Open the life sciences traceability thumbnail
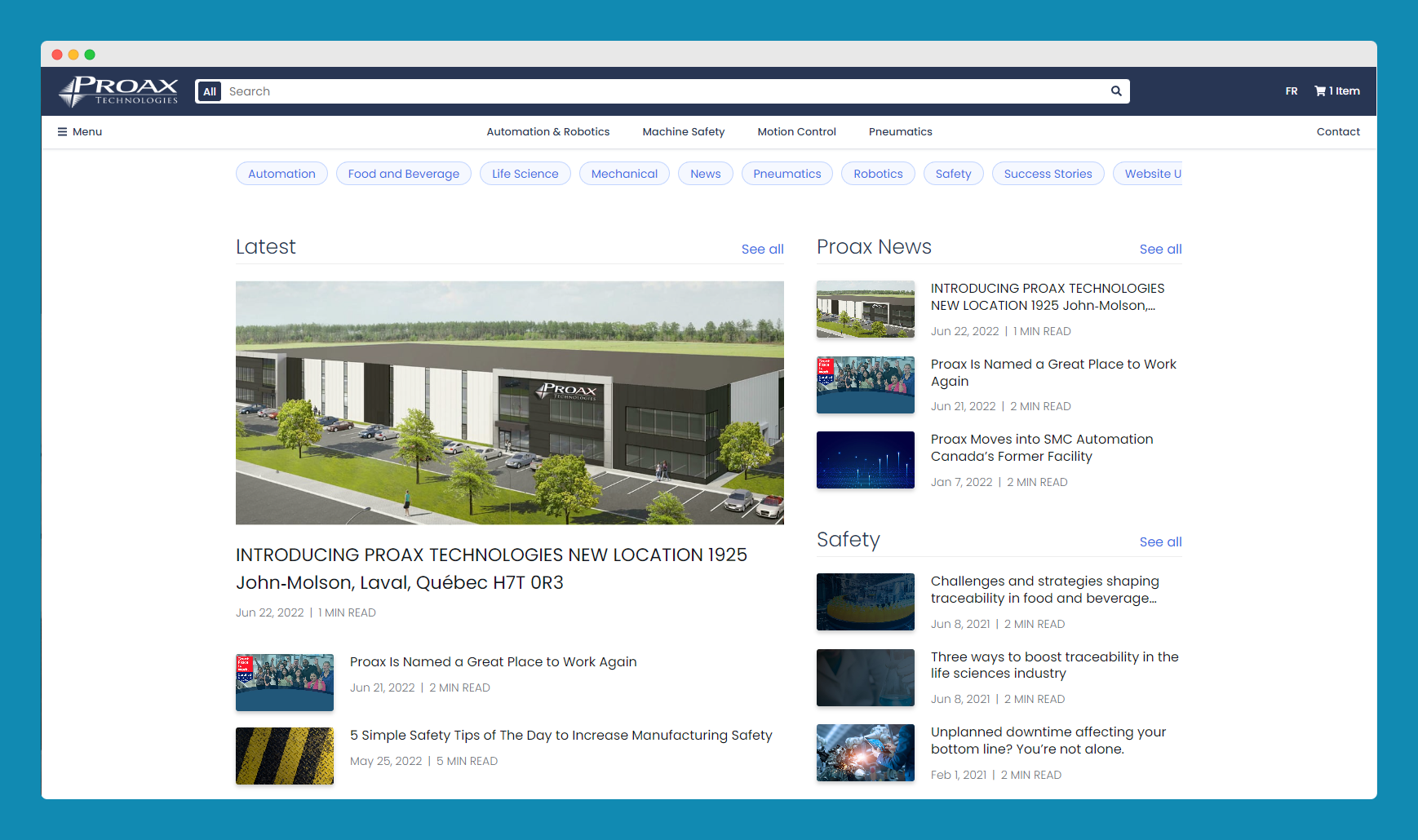Image resolution: width=1418 pixels, height=840 pixels. [866, 678]
